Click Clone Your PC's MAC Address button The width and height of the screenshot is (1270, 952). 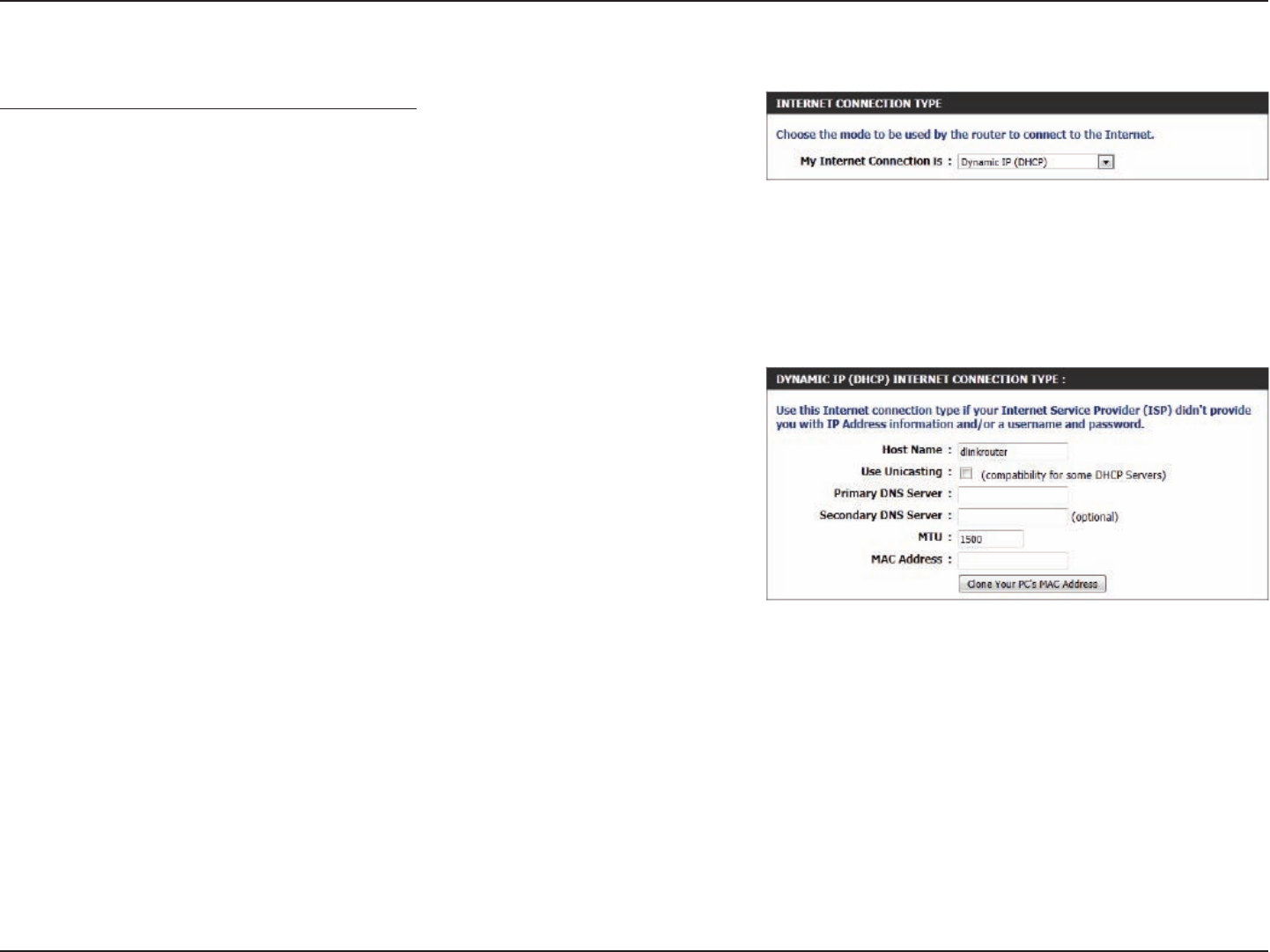(1031, 584)
